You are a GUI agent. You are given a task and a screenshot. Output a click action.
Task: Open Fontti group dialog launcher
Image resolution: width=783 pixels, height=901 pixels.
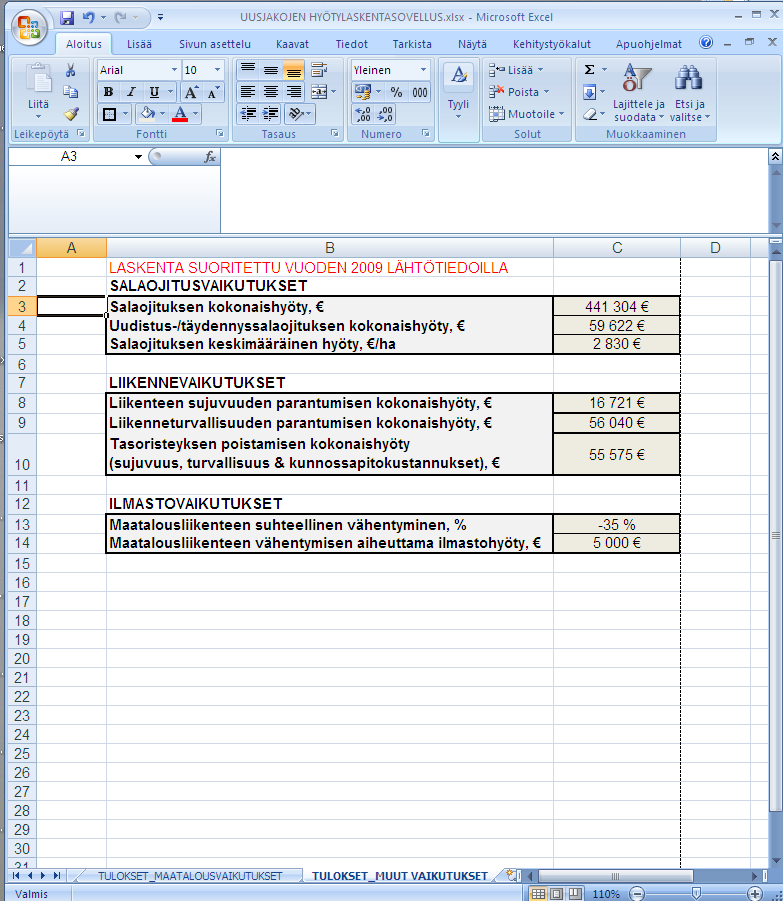coord(219,133)
